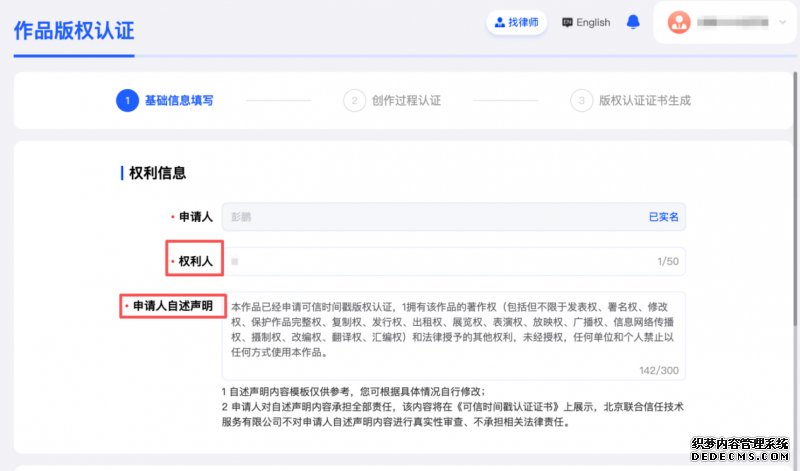Image resolution: width=800 pixels, height=471 pixels.
Task: Click the 找律师 lawyer button
Action: point(516,22)
